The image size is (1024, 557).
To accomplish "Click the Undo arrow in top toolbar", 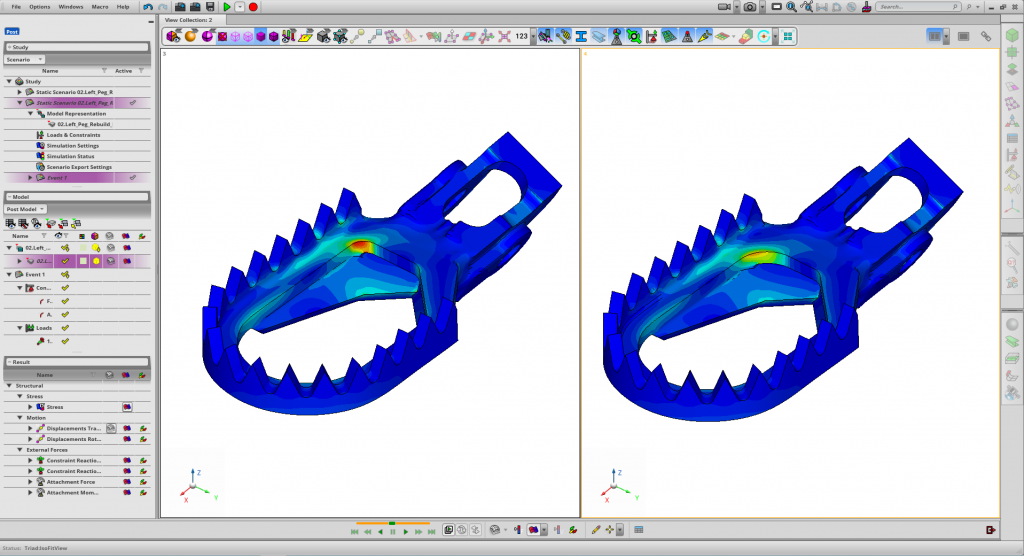I will coord(148,7).
